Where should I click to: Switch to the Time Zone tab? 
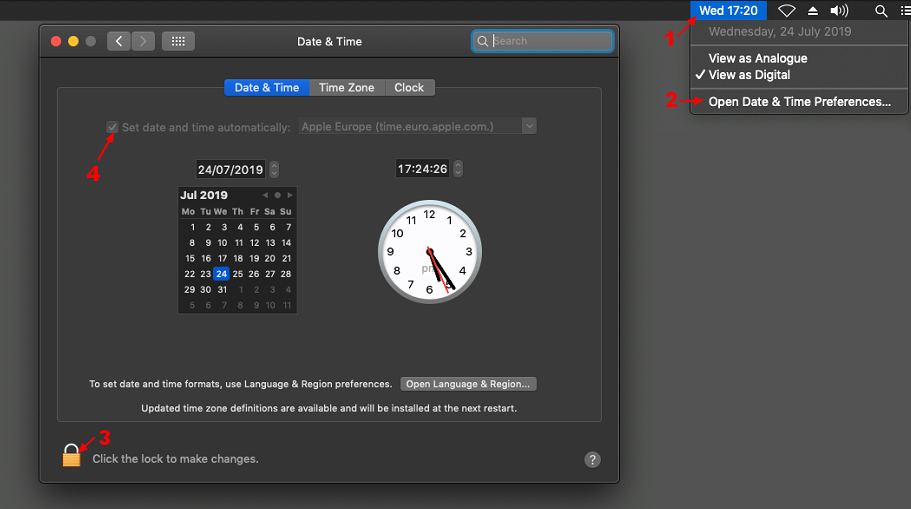click(346, 88)
